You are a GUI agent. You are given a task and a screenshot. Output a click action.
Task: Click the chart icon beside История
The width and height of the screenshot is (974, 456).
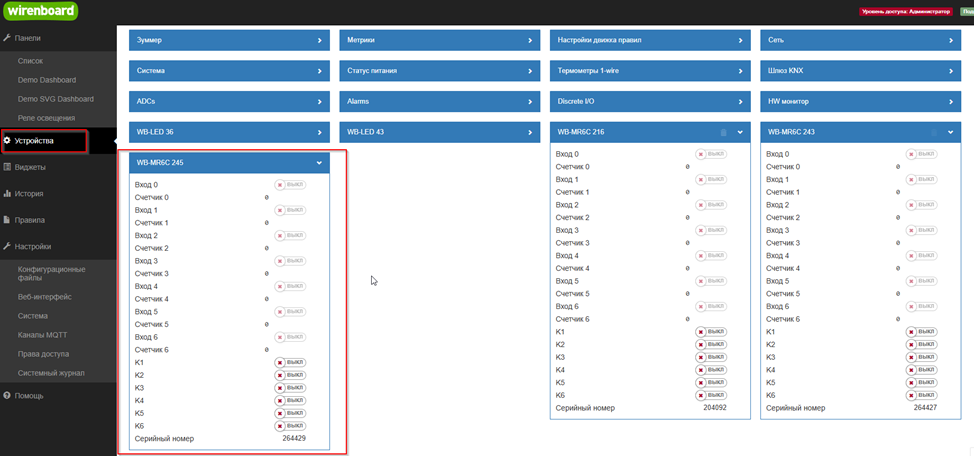coord(7,194)
